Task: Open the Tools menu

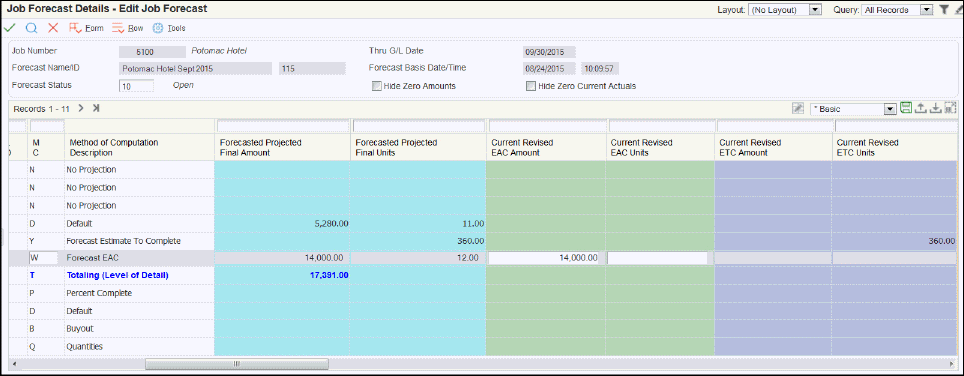Action: [168, 28]
